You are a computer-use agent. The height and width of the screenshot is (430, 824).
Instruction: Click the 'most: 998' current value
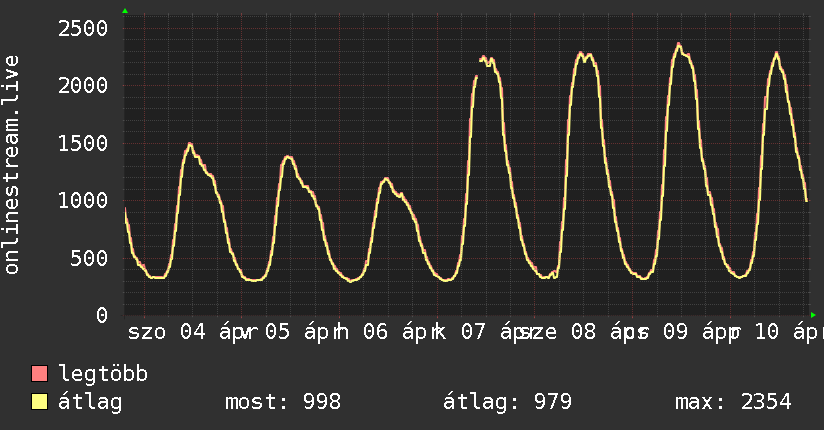(283, 402)
